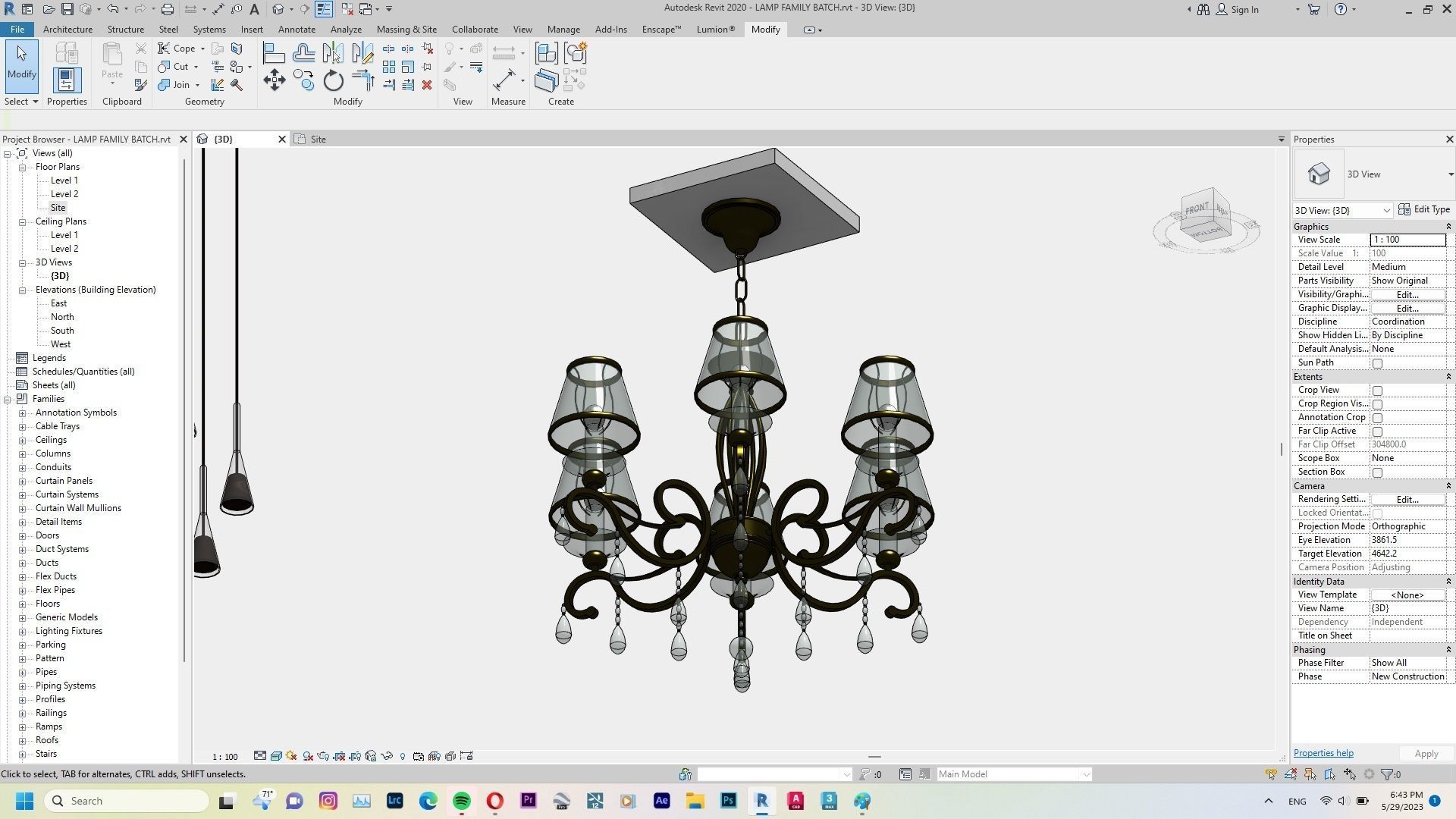Toggle the Far Clip Active checkbox
The width and height of the screenshot is (1456, 819).
click(1377, 431)
